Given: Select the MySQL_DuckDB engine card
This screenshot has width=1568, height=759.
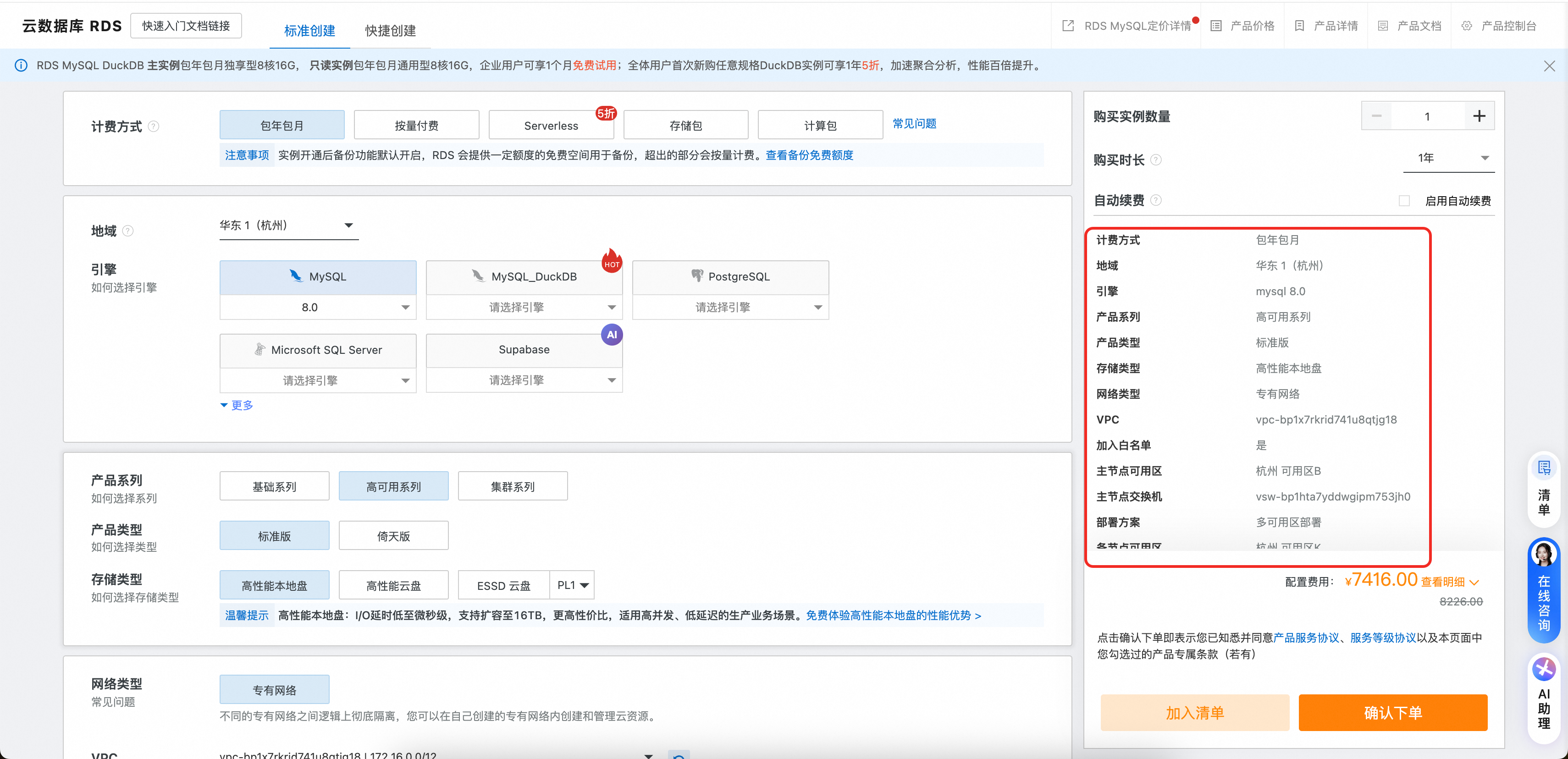Looking at the screenshot, I should coord(525,278).
